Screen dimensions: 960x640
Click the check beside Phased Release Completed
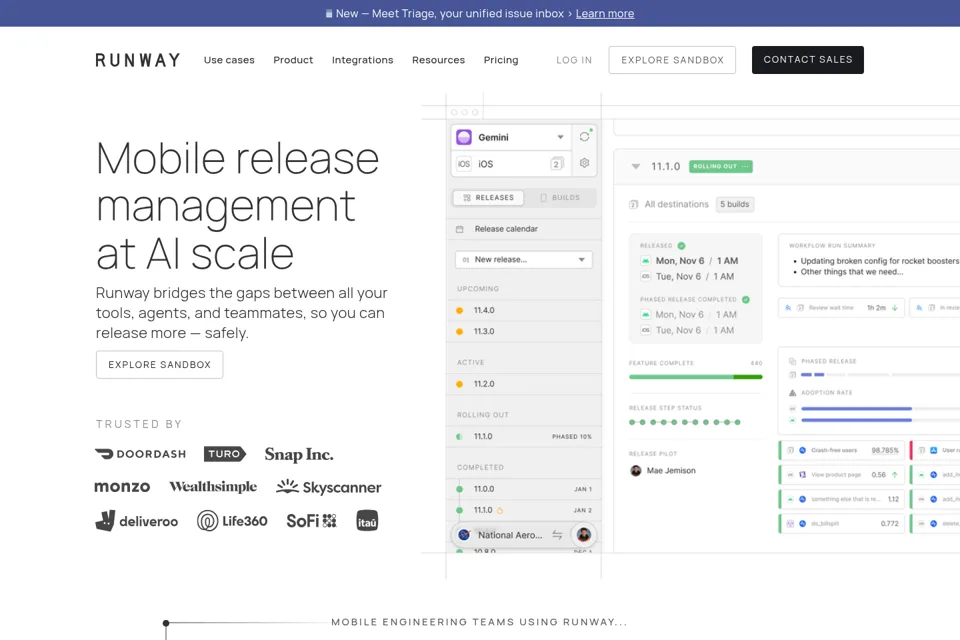coord(746,299)
